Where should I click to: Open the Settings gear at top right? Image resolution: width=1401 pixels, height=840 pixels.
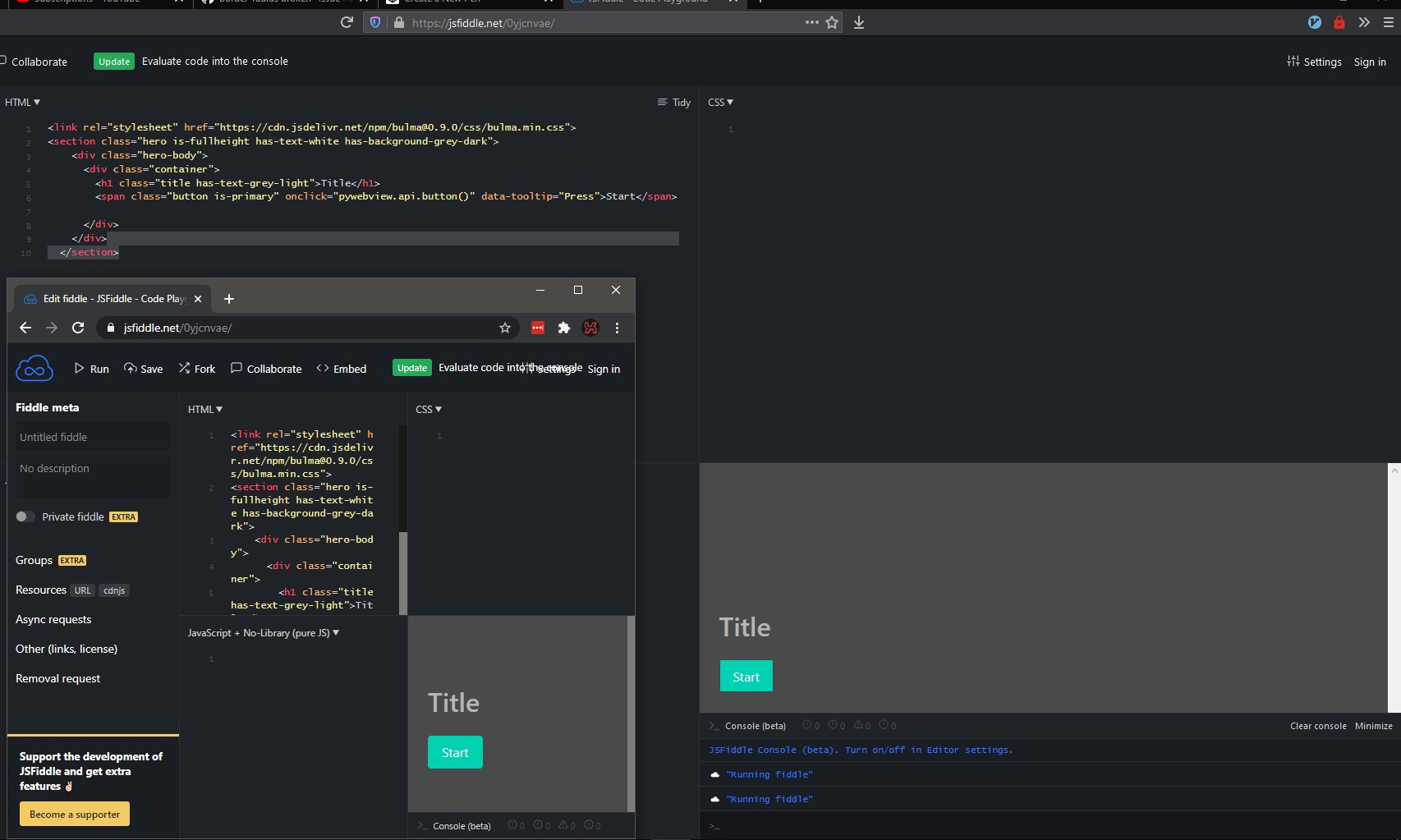(x=1315, y=62)
